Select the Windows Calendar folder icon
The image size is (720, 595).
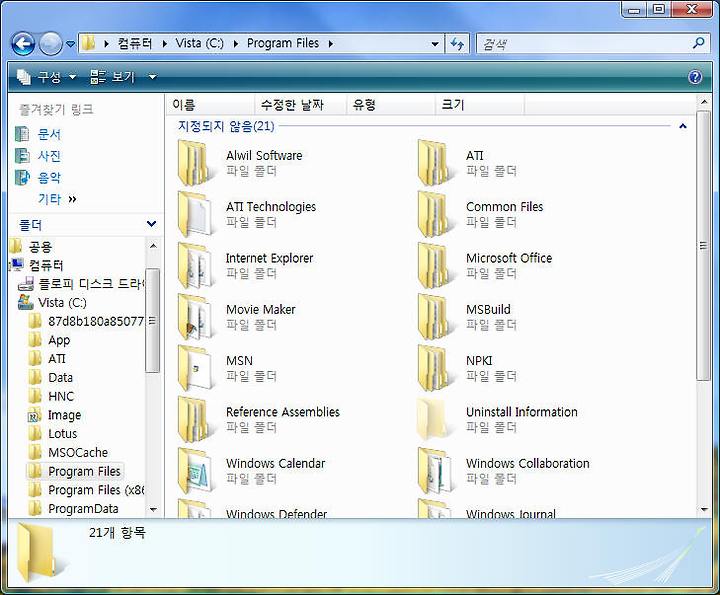coord(195,471)
